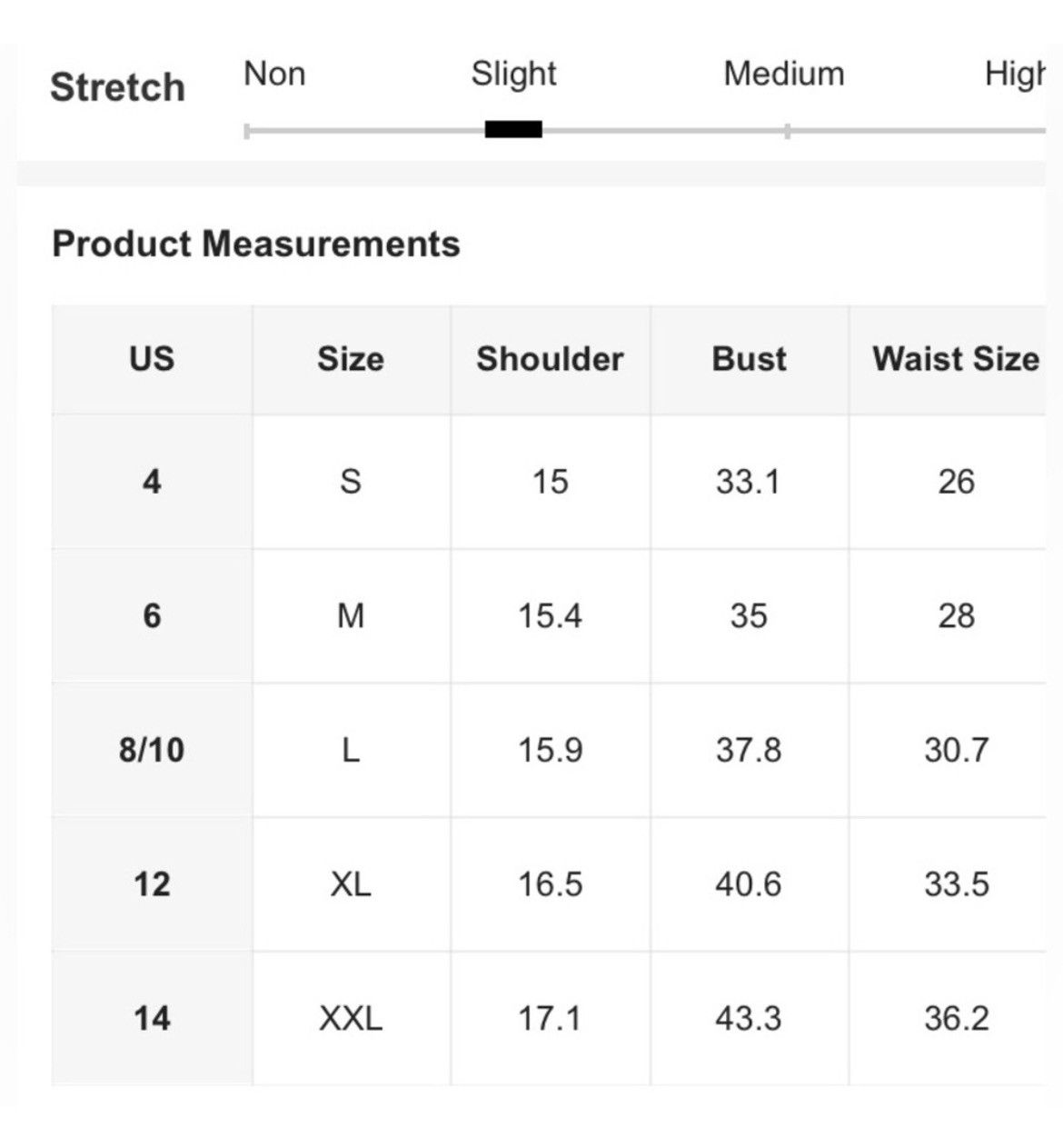
Task: Select the Non stretch label
Action: coord(274,74)
